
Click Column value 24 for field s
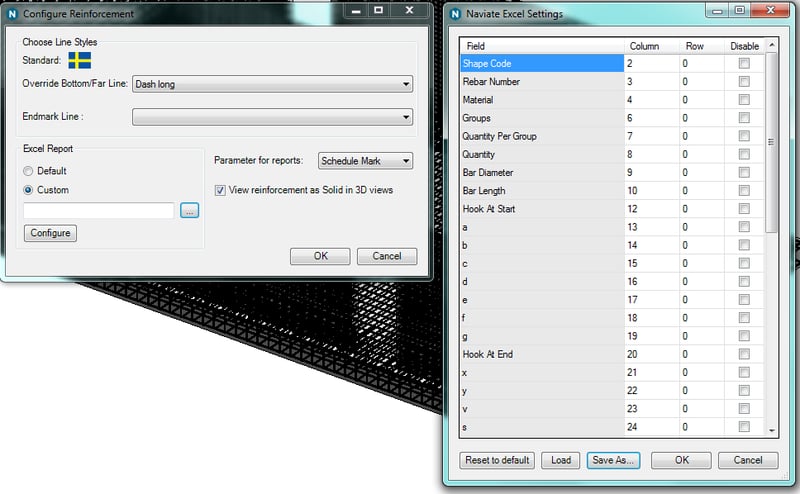coord(652,427)
